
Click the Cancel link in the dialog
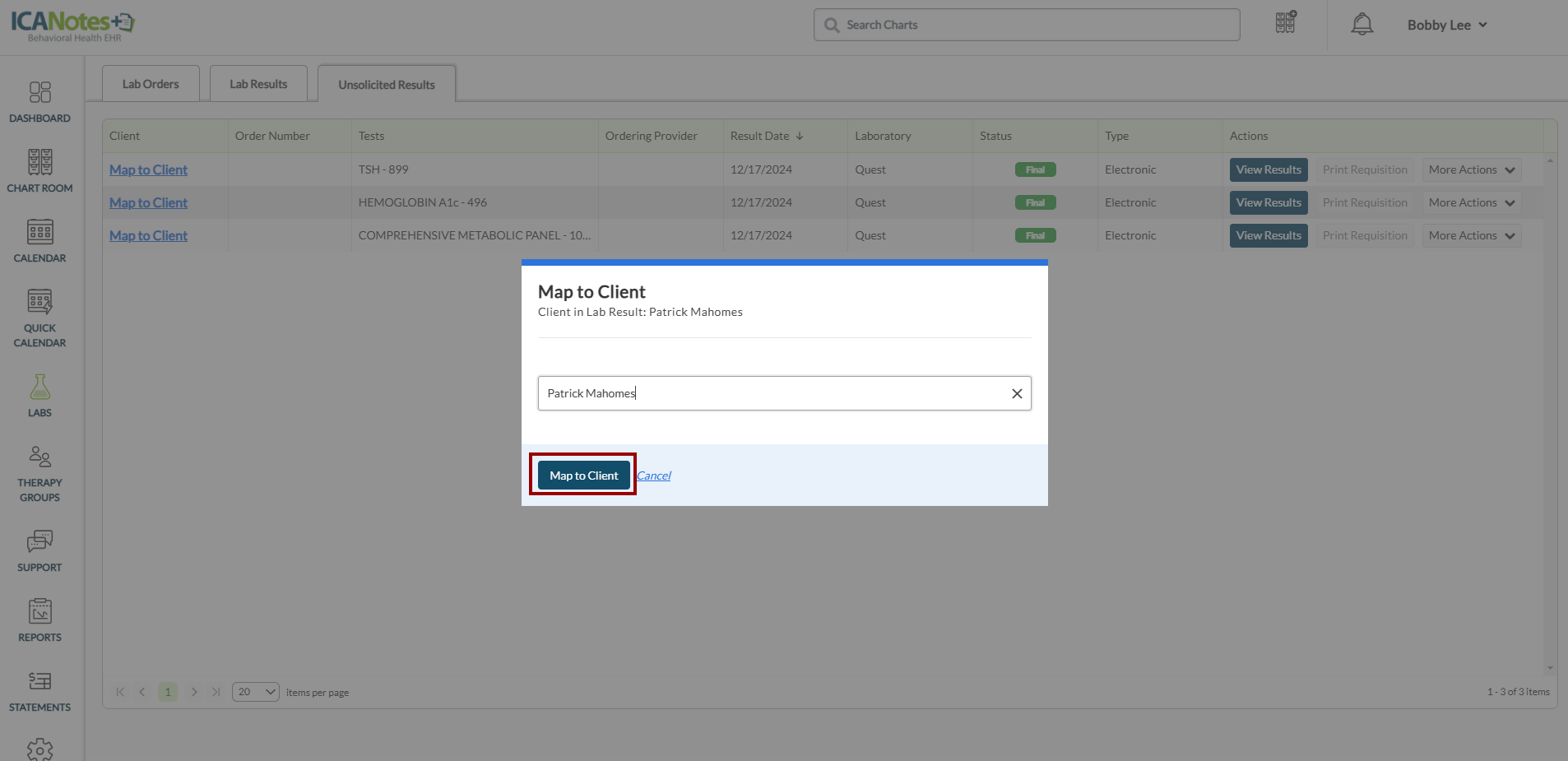(x=654, y=476)
